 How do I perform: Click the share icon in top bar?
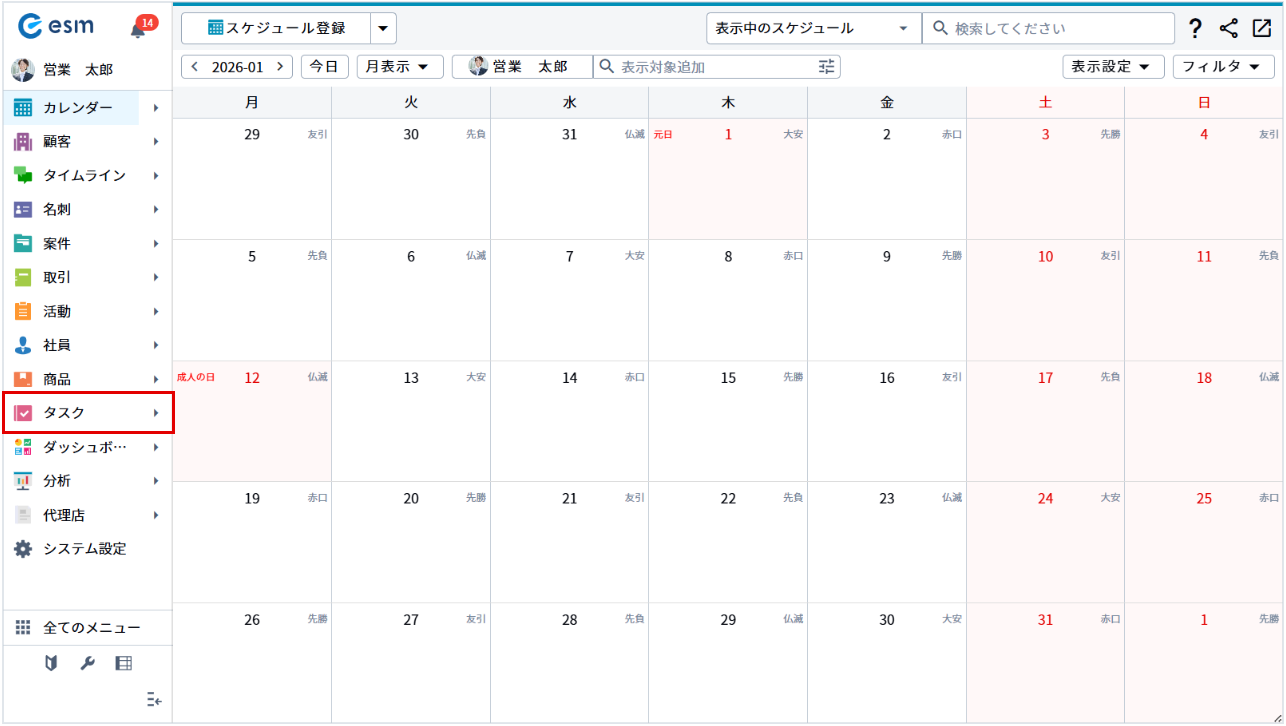[x=1229, y=29]
